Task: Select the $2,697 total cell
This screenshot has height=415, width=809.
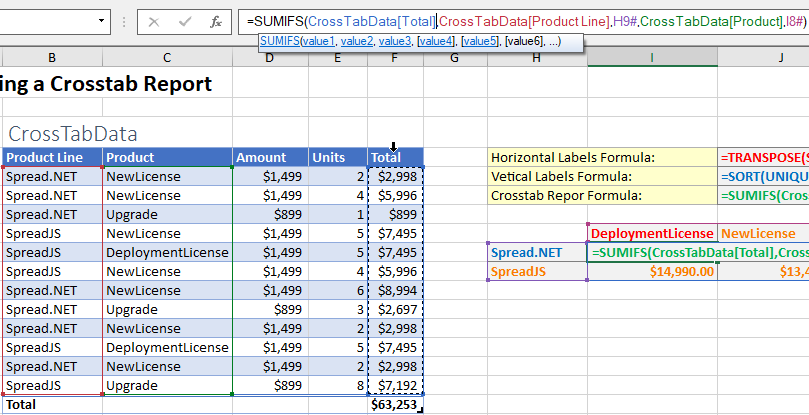Action: pos(395,310)
